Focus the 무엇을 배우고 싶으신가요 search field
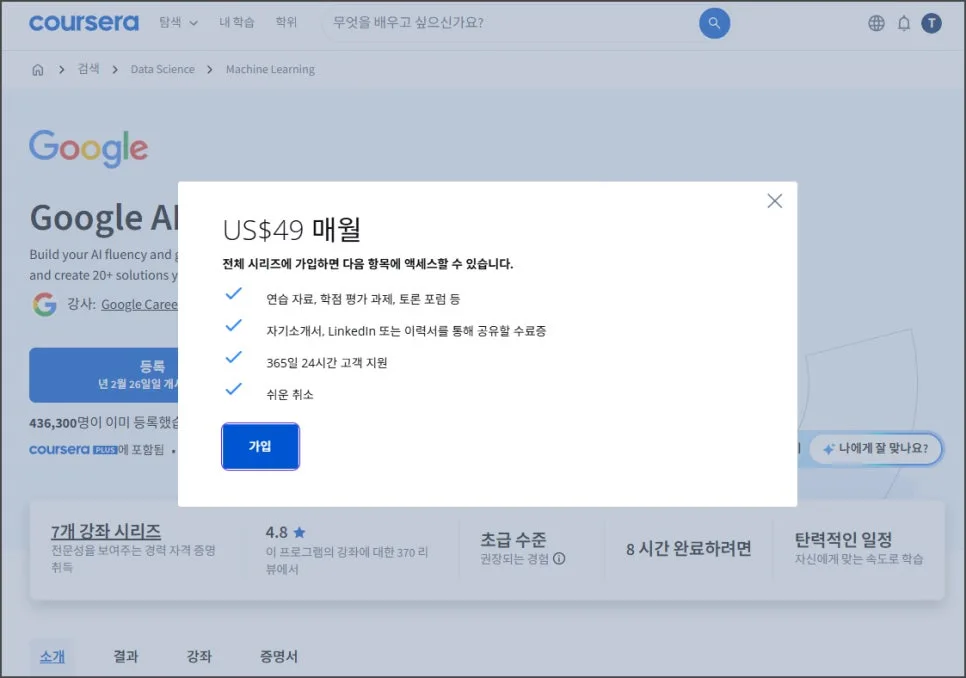 click(x=509, y=23)
